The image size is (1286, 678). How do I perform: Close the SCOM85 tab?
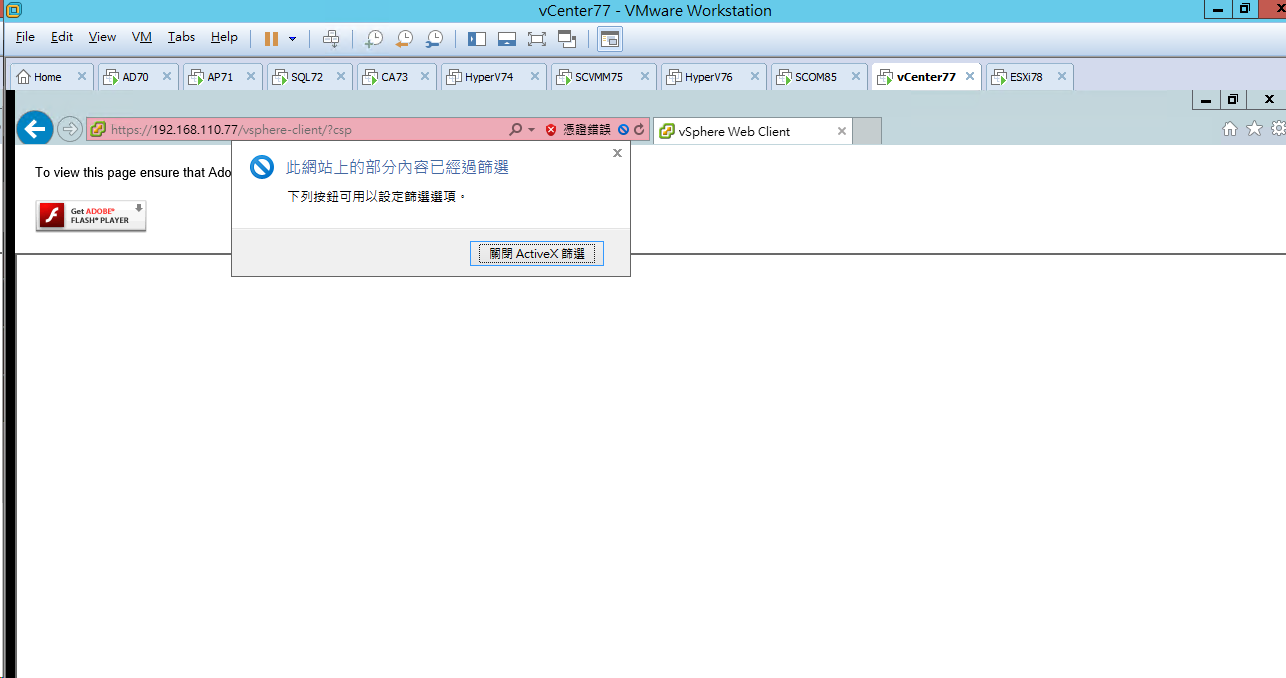tap(856, 76)
